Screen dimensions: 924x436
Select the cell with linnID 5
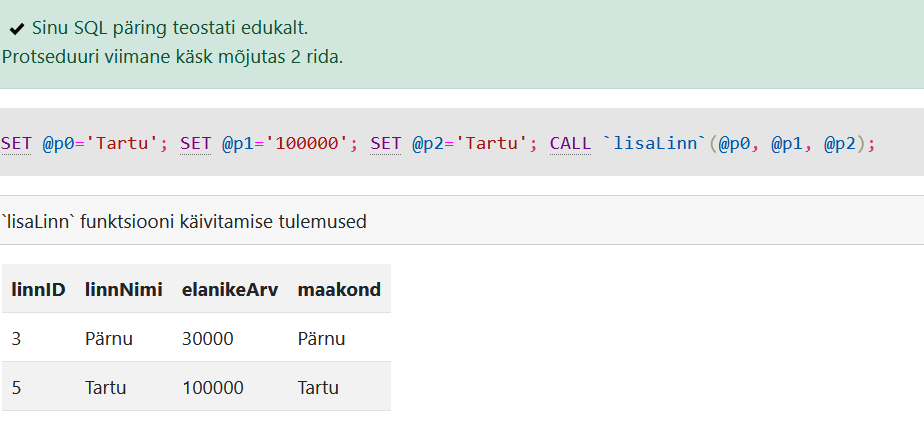16,387
